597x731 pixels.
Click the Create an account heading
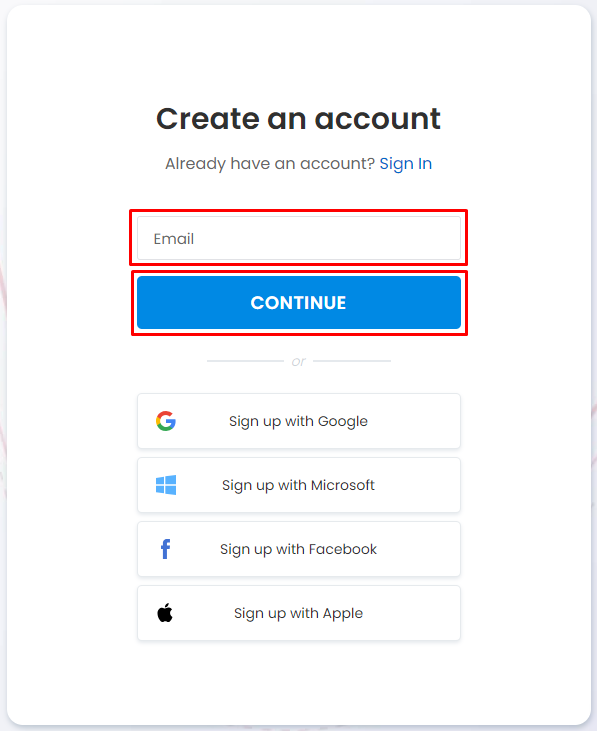298,118
